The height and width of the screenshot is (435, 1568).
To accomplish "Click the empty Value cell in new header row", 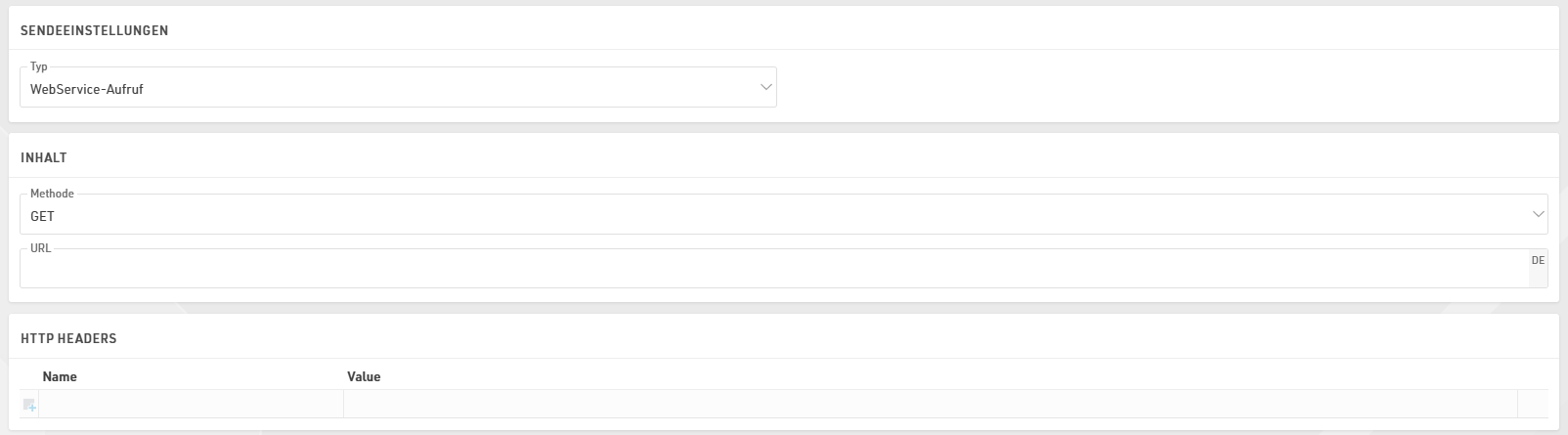I will [x=929, y=405].
